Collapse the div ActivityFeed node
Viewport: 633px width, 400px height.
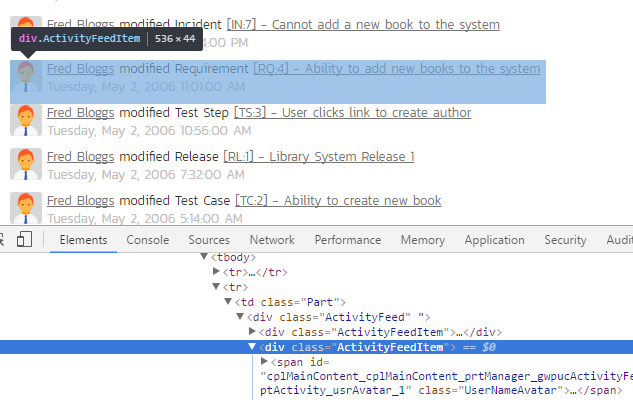[x=240, y=317]
